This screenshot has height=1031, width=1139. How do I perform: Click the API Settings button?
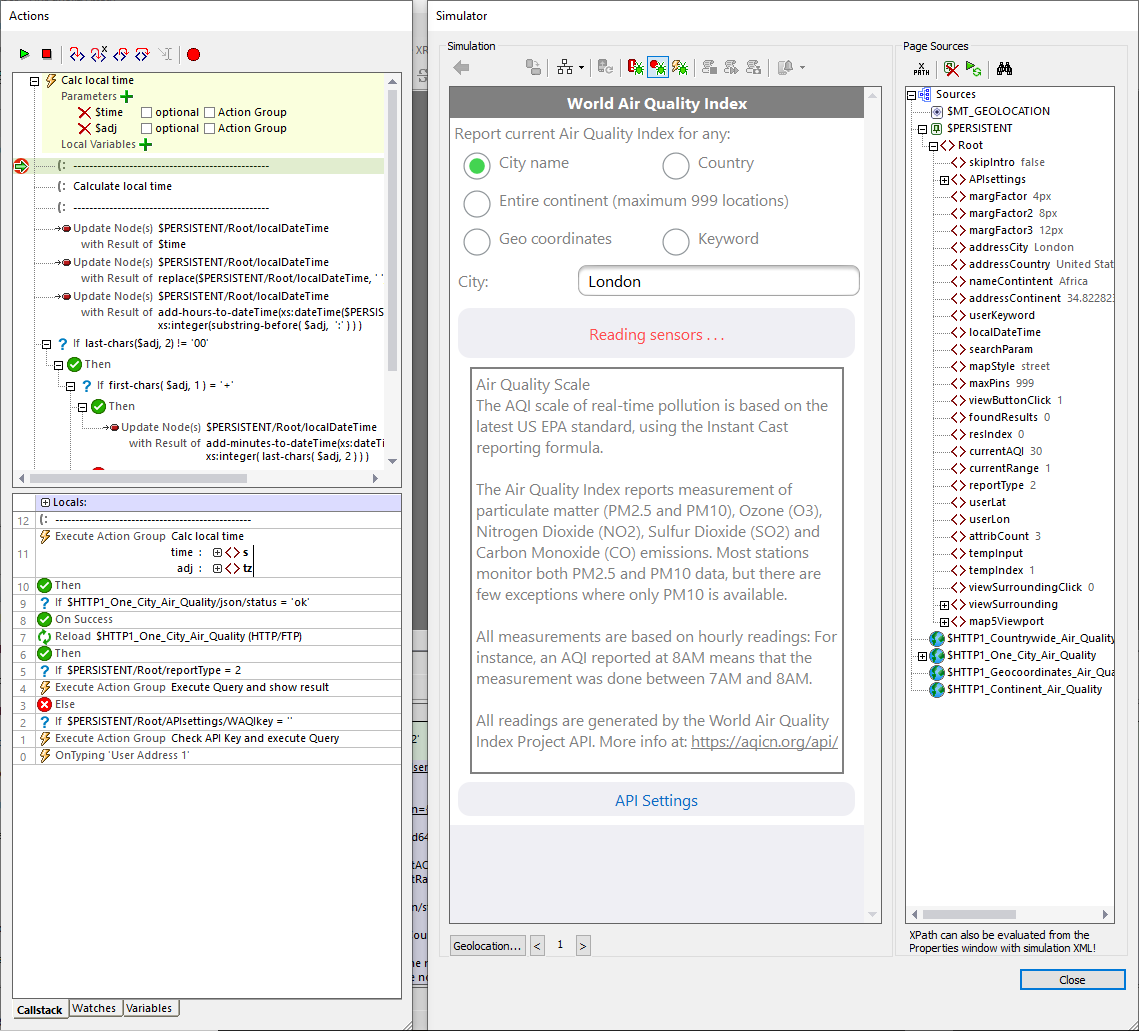point(656,801)
